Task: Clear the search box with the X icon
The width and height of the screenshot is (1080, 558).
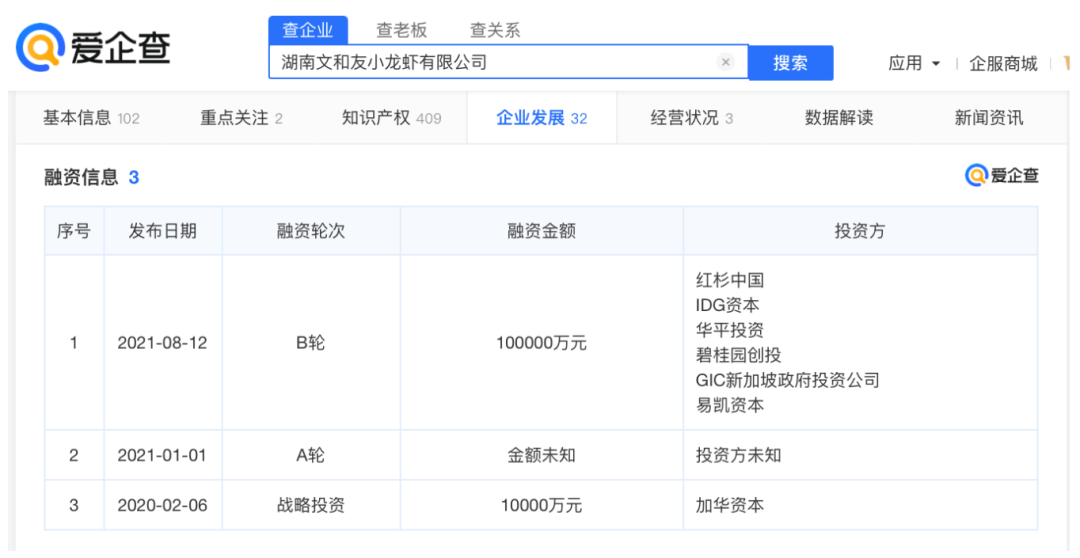Action: 725,62
